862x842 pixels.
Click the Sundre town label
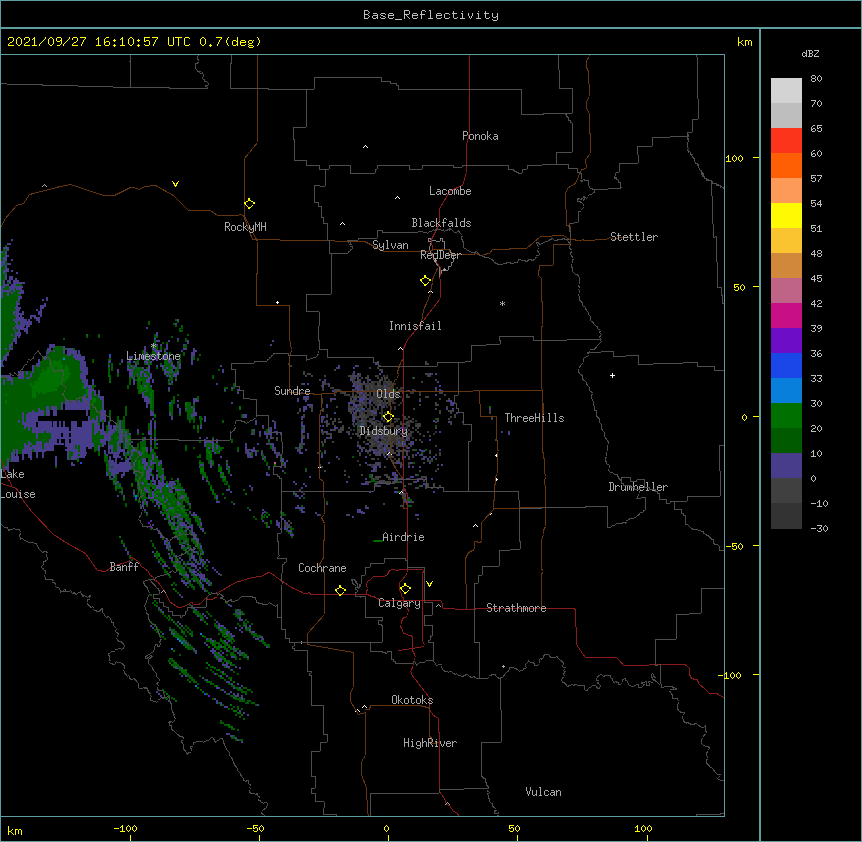[292, 391]
